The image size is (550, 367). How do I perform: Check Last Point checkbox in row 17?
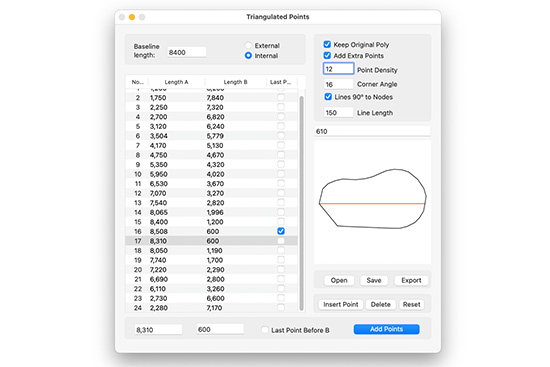281,241
